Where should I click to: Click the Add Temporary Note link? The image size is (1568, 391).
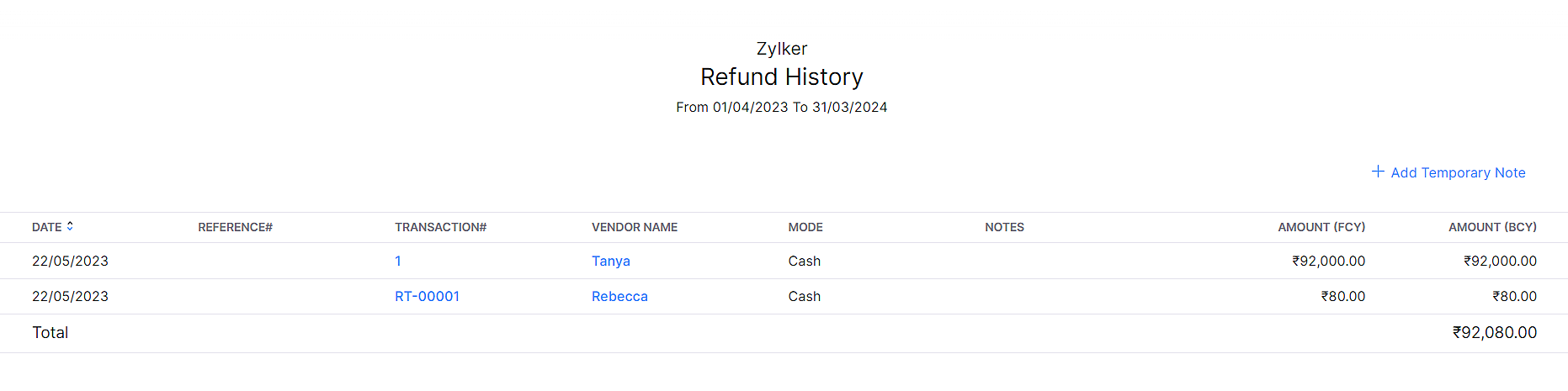[1457, 172]
